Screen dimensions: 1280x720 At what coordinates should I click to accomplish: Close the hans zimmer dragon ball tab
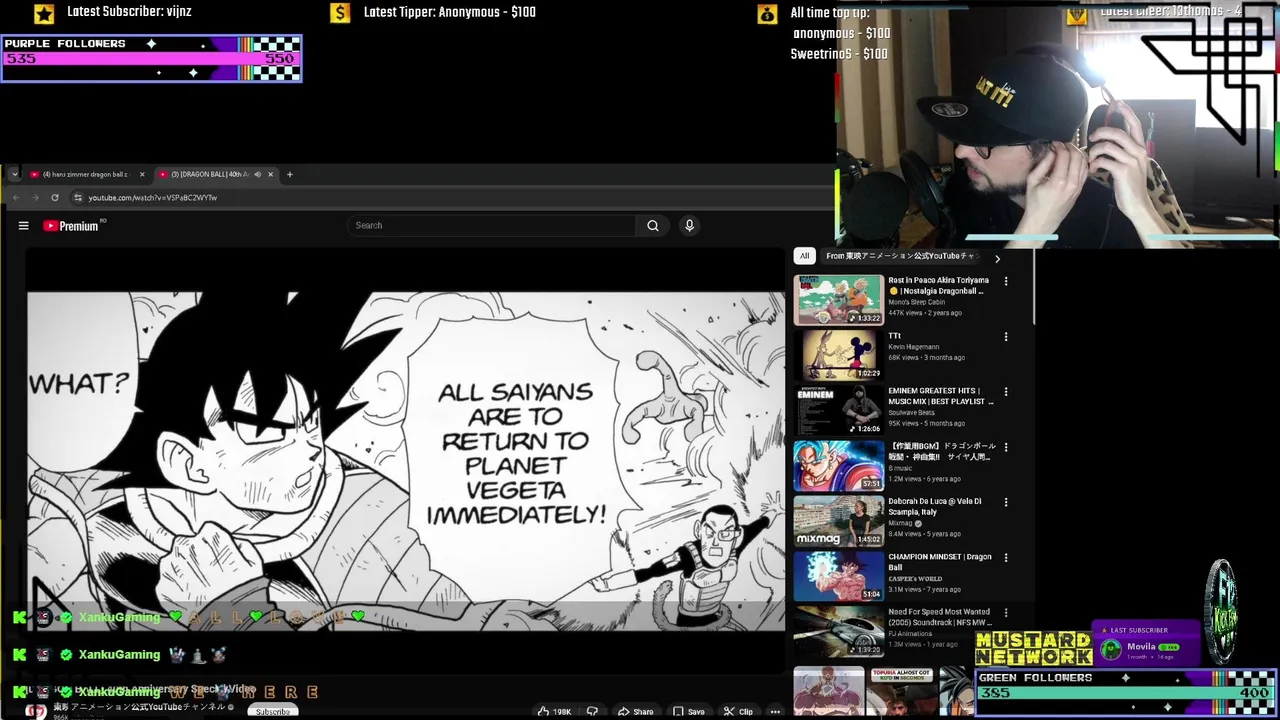(142, 174)
